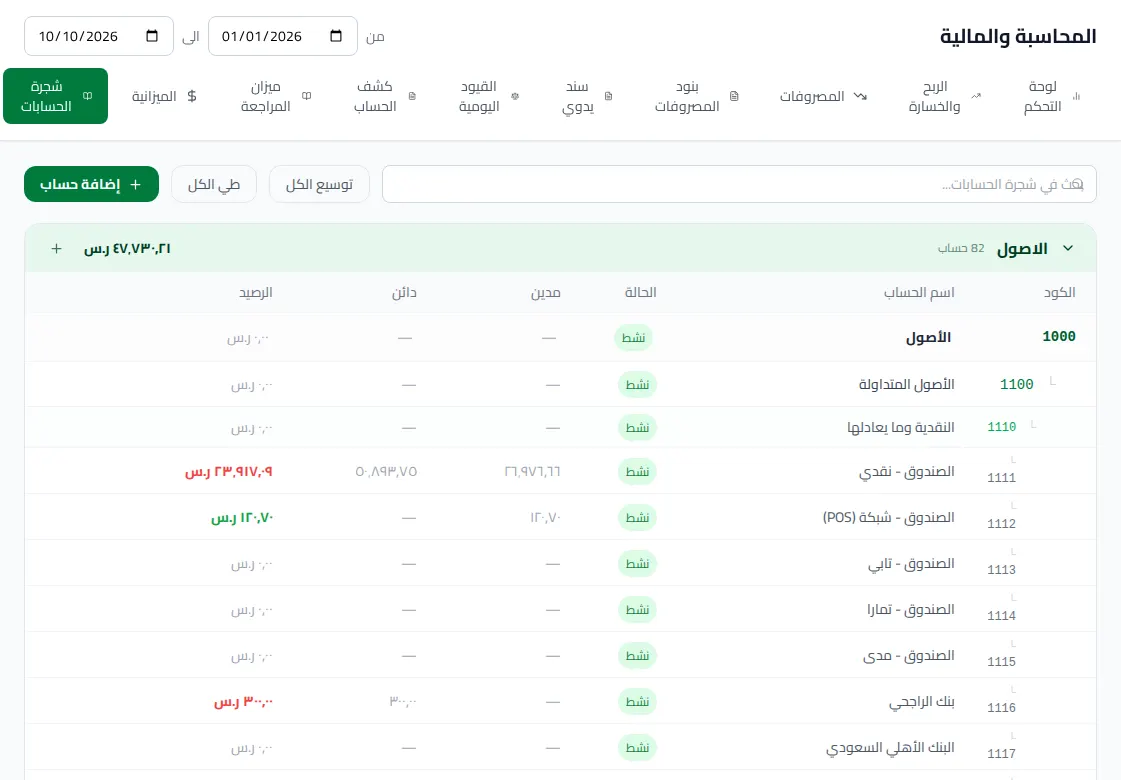The image size is (1121, 780).
Task: Open بنود المصروفات tab
Action: click(x=696, y=96)
